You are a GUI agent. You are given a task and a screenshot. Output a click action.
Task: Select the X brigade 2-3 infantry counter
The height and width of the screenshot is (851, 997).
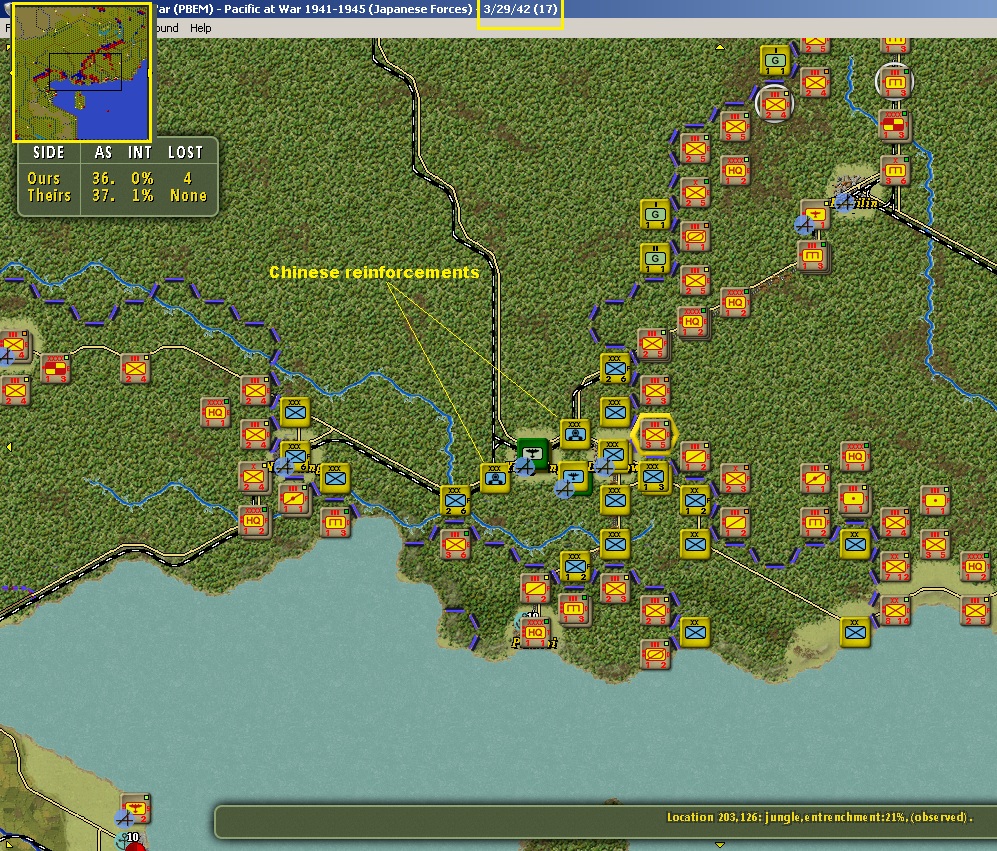735,479
